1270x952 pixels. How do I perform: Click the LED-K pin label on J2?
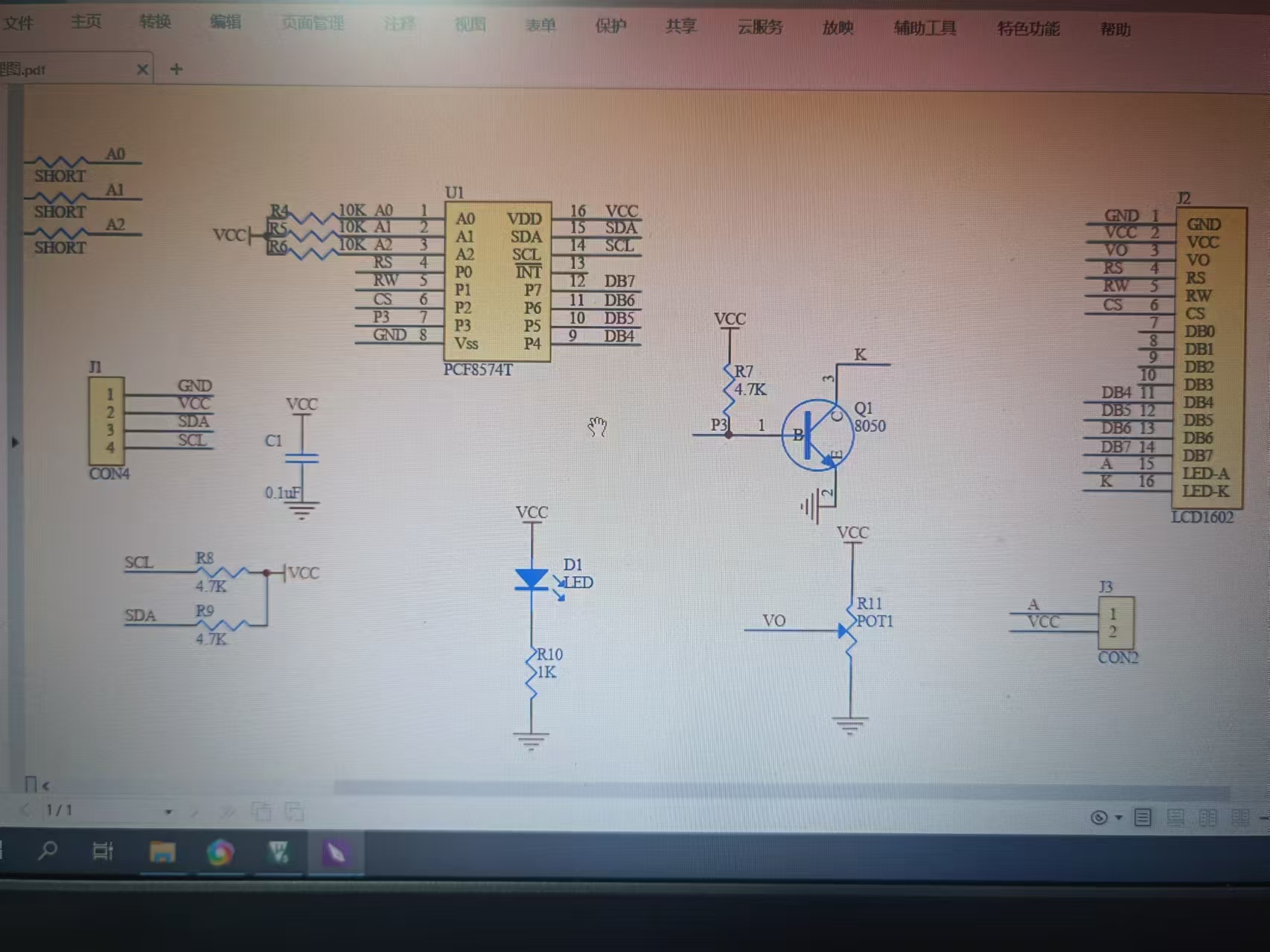1206,491
